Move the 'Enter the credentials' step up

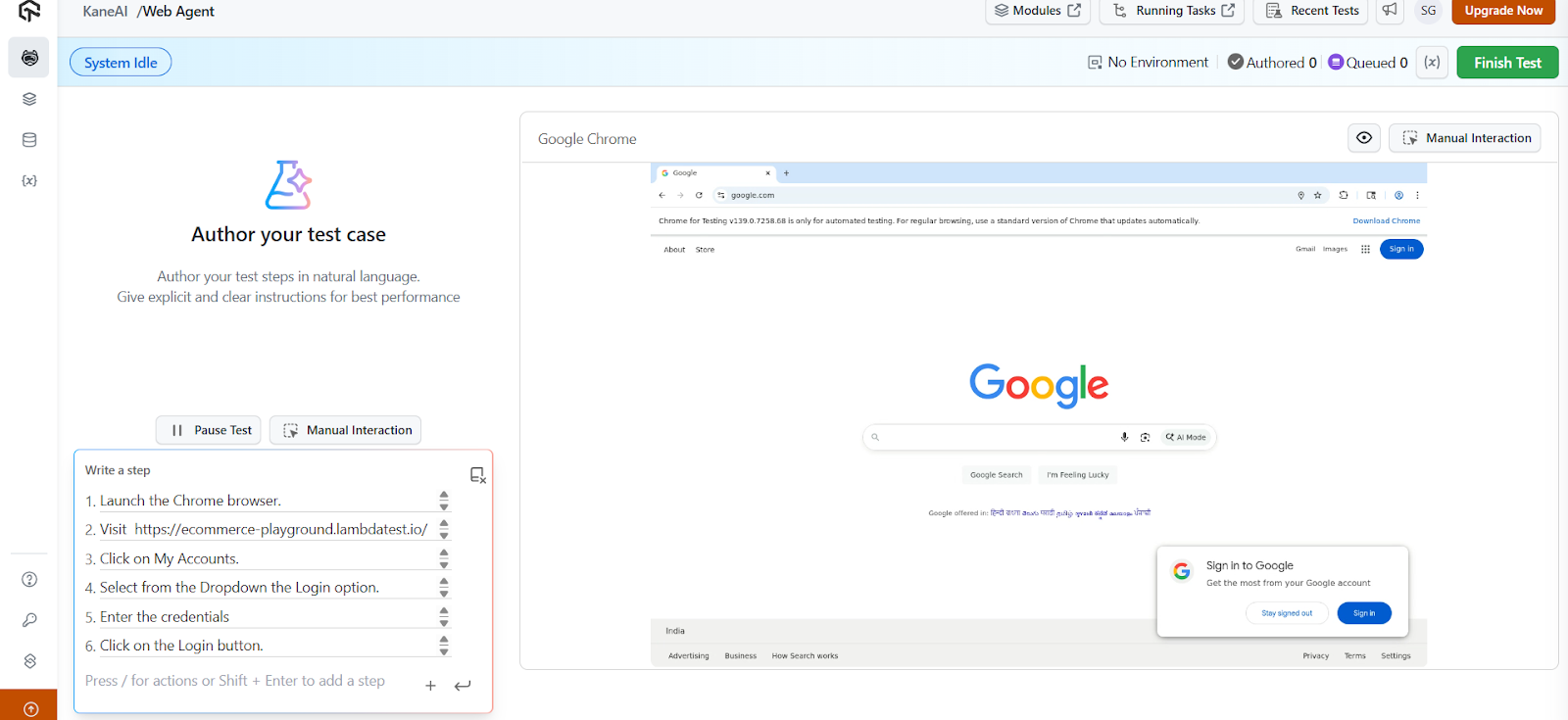pos(444,611)
